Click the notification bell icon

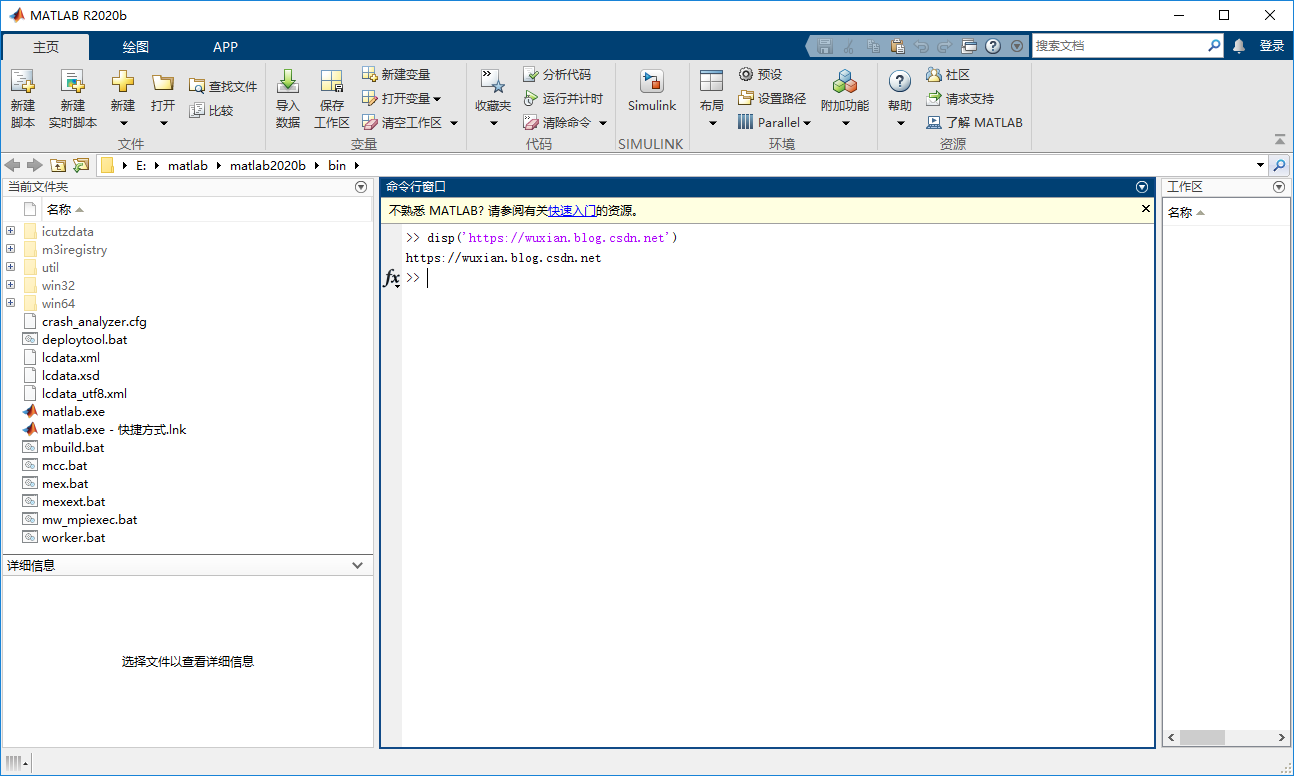point(1239,46)
